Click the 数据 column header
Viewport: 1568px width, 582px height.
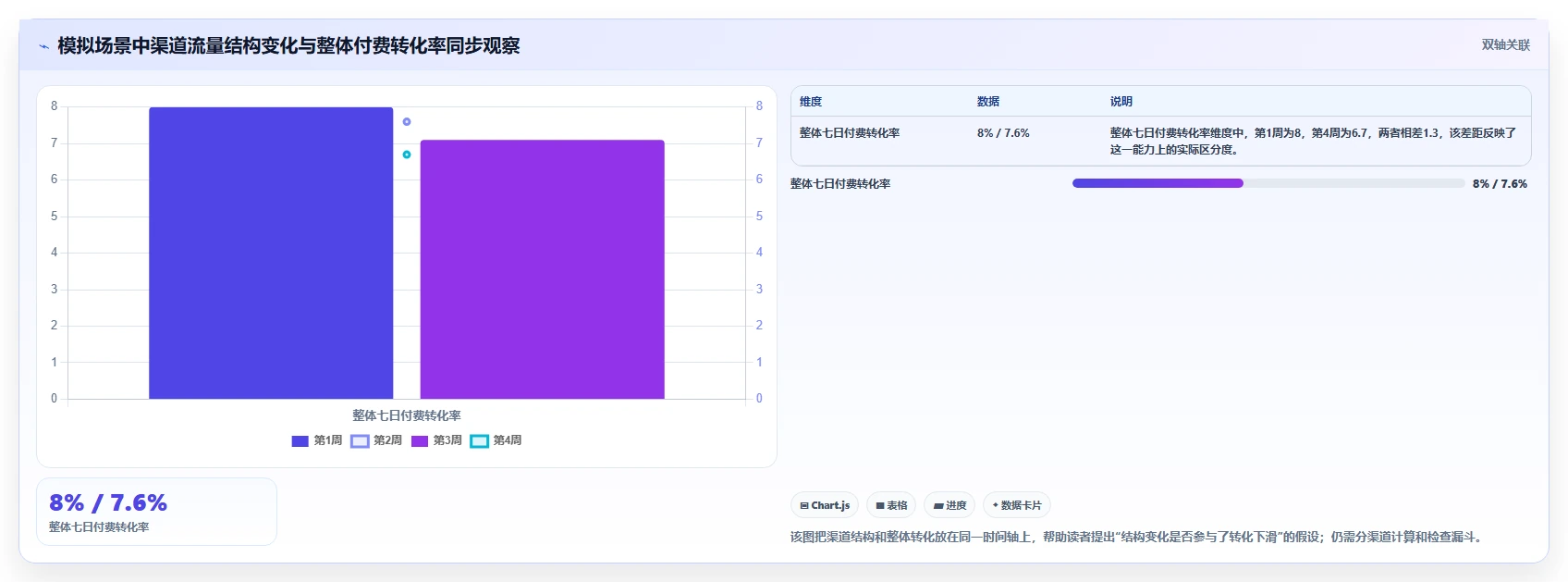tap(988, 102)
